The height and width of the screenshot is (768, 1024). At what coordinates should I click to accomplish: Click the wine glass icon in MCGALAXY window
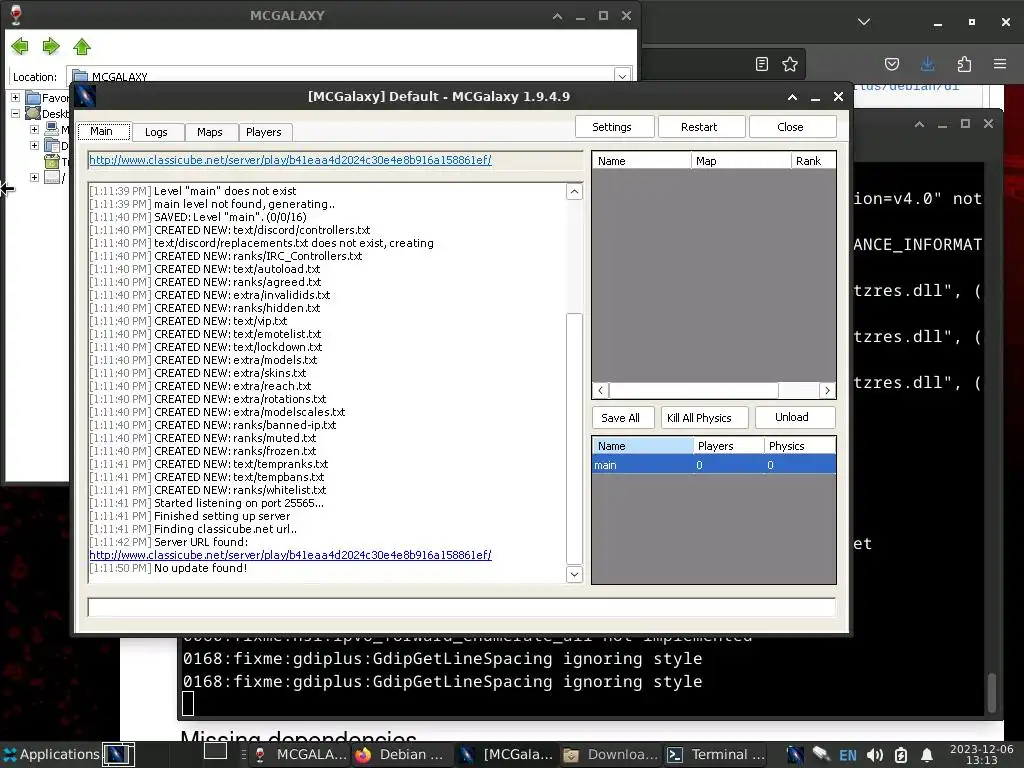pos(16,14)
